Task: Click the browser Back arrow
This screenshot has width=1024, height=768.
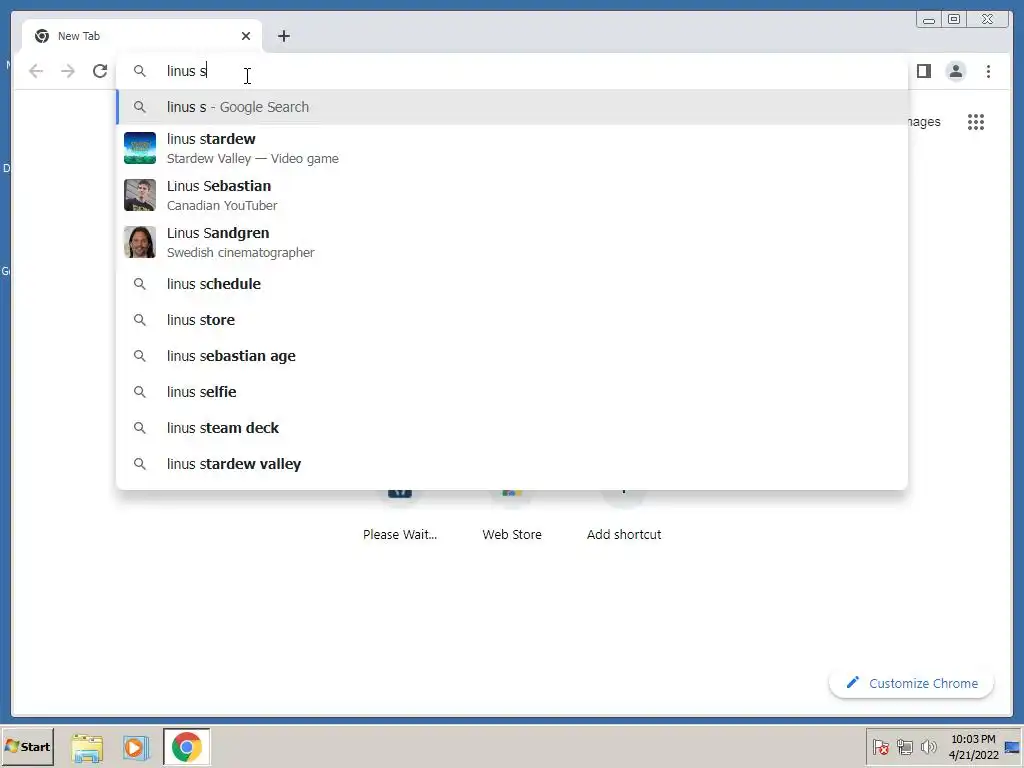Action: click(36, 71)
